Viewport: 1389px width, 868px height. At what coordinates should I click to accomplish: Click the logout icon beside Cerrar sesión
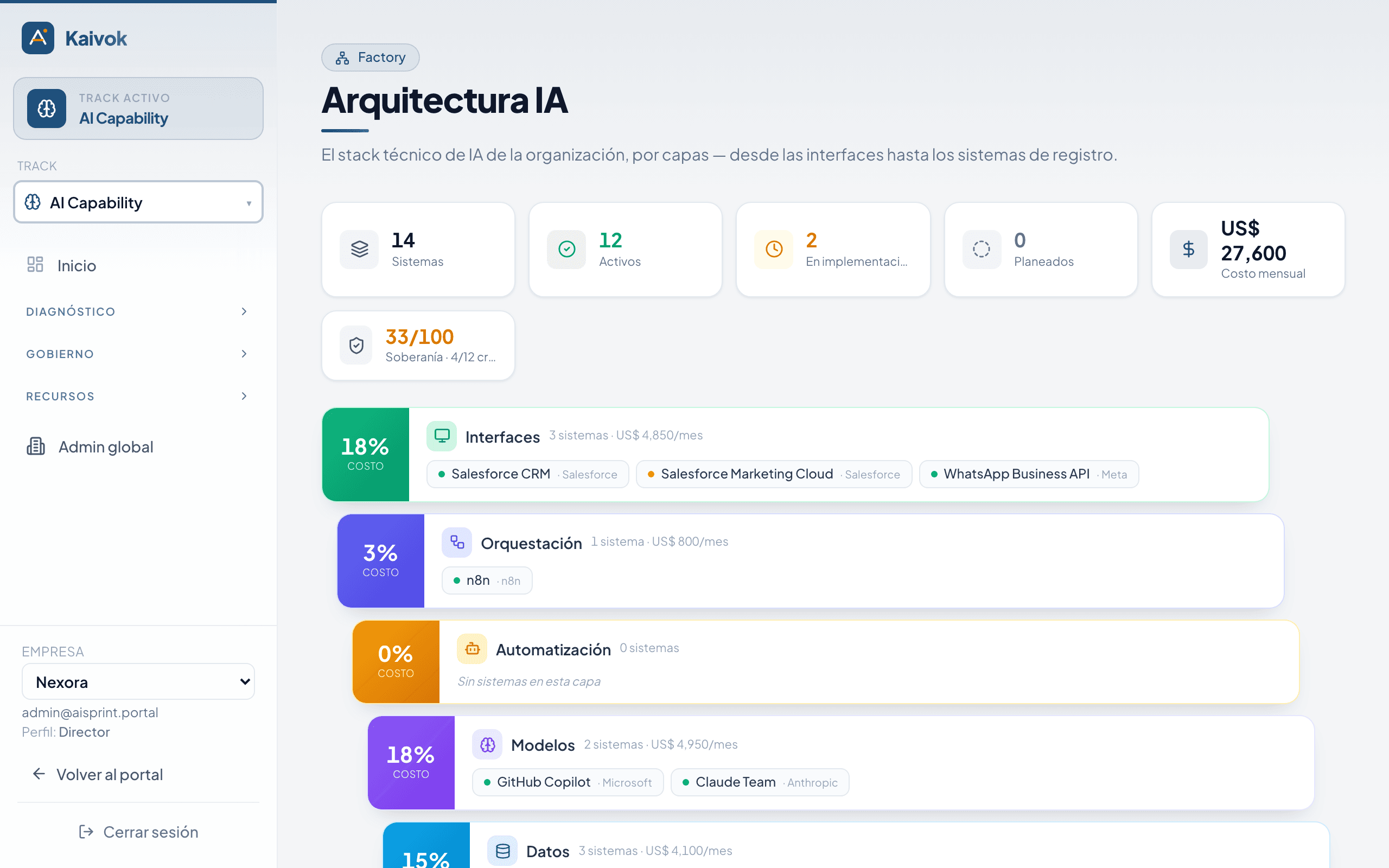point(86,831)
